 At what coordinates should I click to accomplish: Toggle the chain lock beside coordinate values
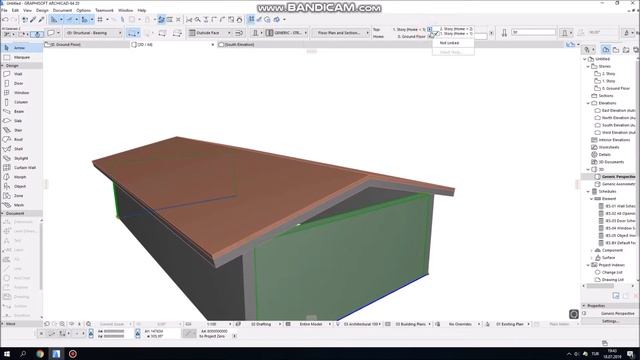[91, 333]
